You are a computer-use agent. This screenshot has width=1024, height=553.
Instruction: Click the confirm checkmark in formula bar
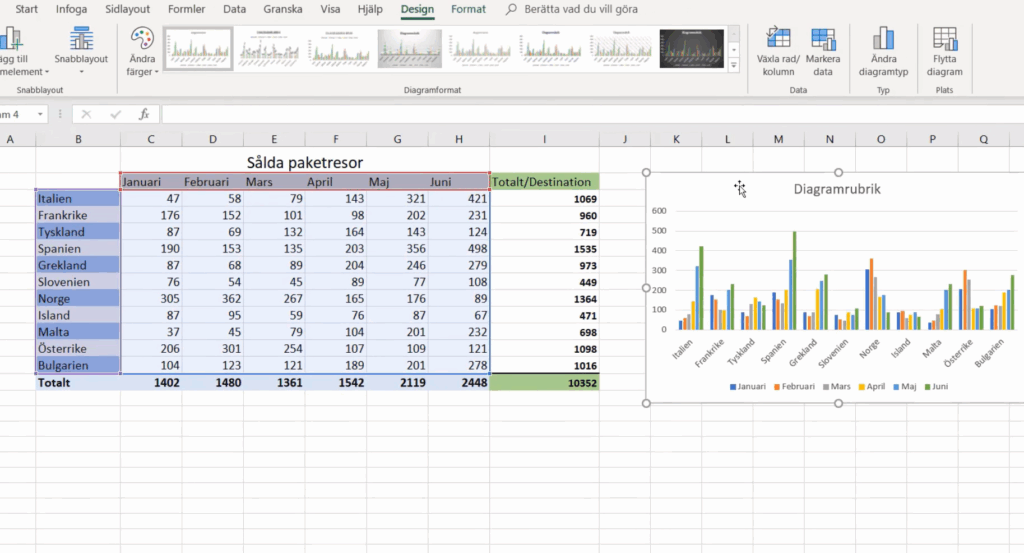coord(116,114)
